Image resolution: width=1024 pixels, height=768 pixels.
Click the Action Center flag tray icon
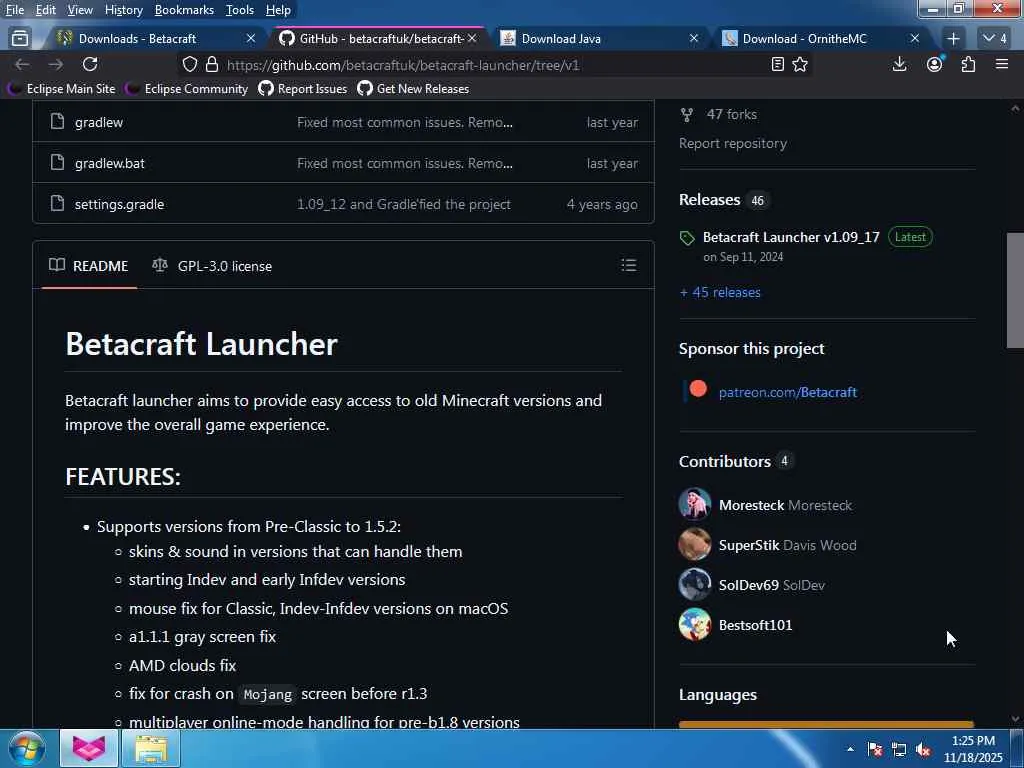click(875, 749)
